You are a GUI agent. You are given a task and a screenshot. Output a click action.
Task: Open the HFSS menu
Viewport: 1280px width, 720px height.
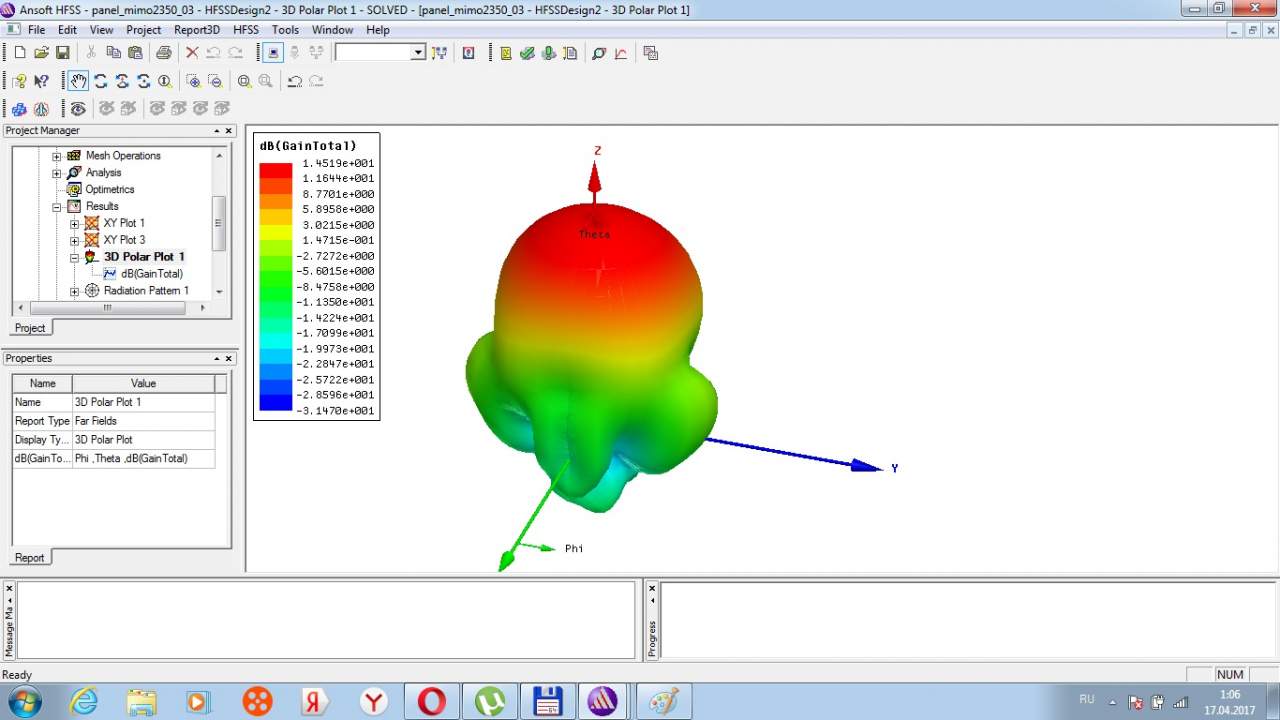245,30
